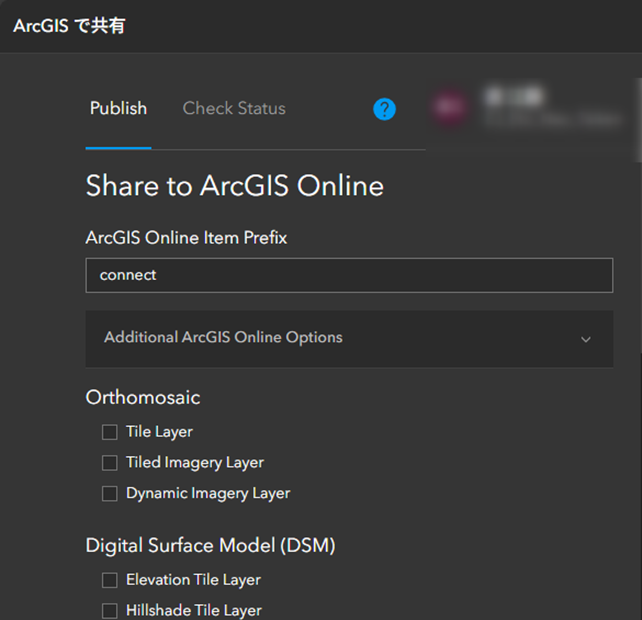Click the blue help question mark icon
Viewport: 642px width, 620px height.
(385, 109)
